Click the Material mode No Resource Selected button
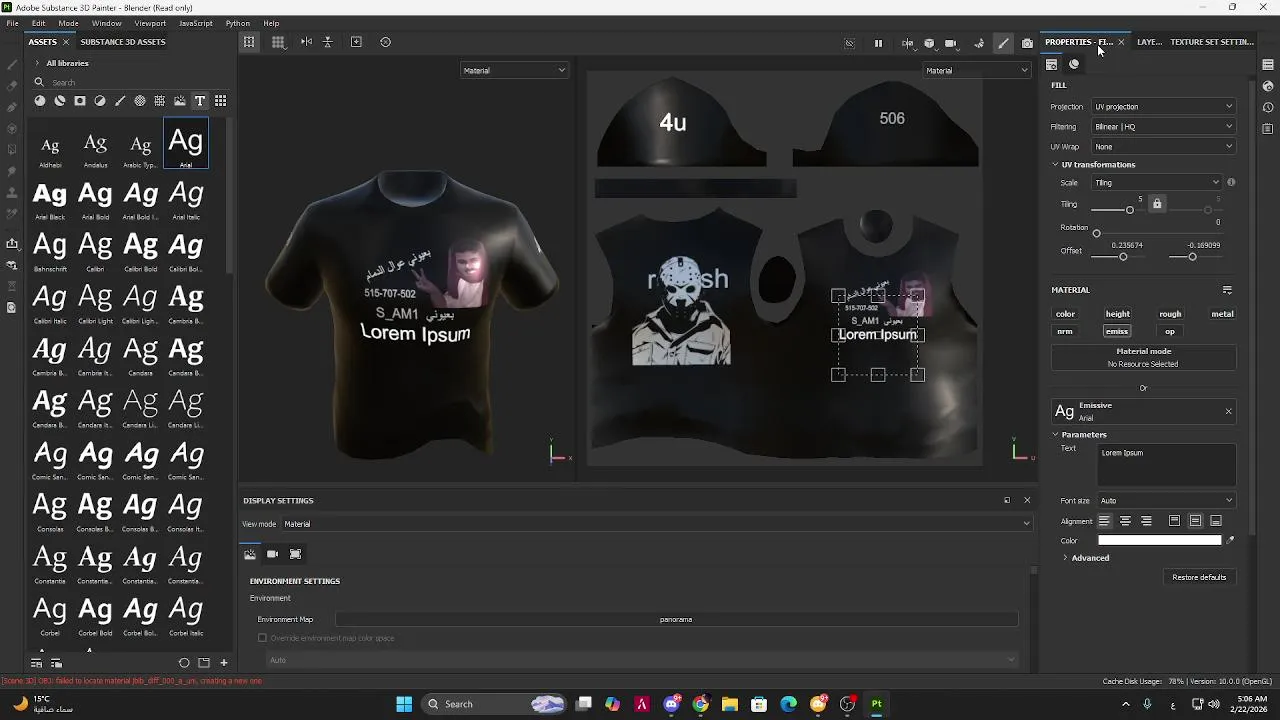This screenshot has height=720, width=1280. click(x=1143, y=358)
